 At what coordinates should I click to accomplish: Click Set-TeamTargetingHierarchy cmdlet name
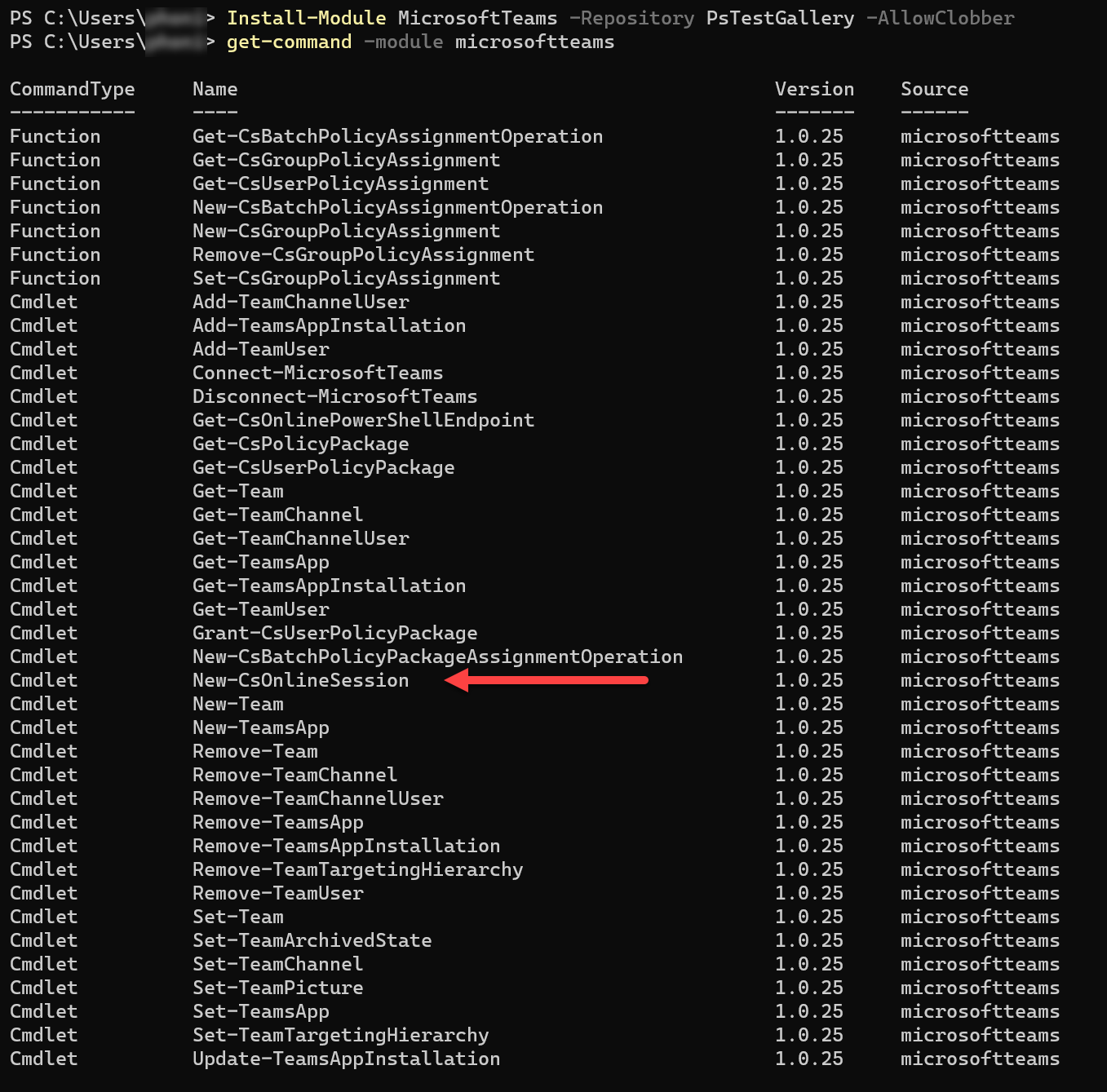point(340,1035)
